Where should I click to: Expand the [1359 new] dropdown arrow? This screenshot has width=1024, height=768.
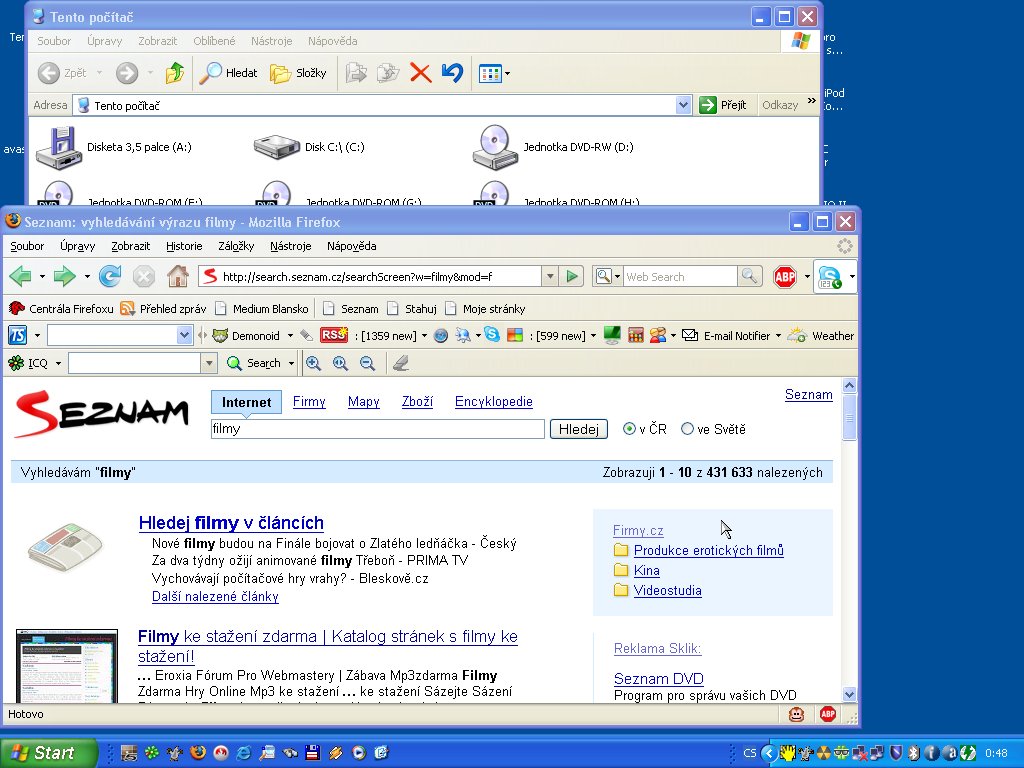(x=424, y=336)
